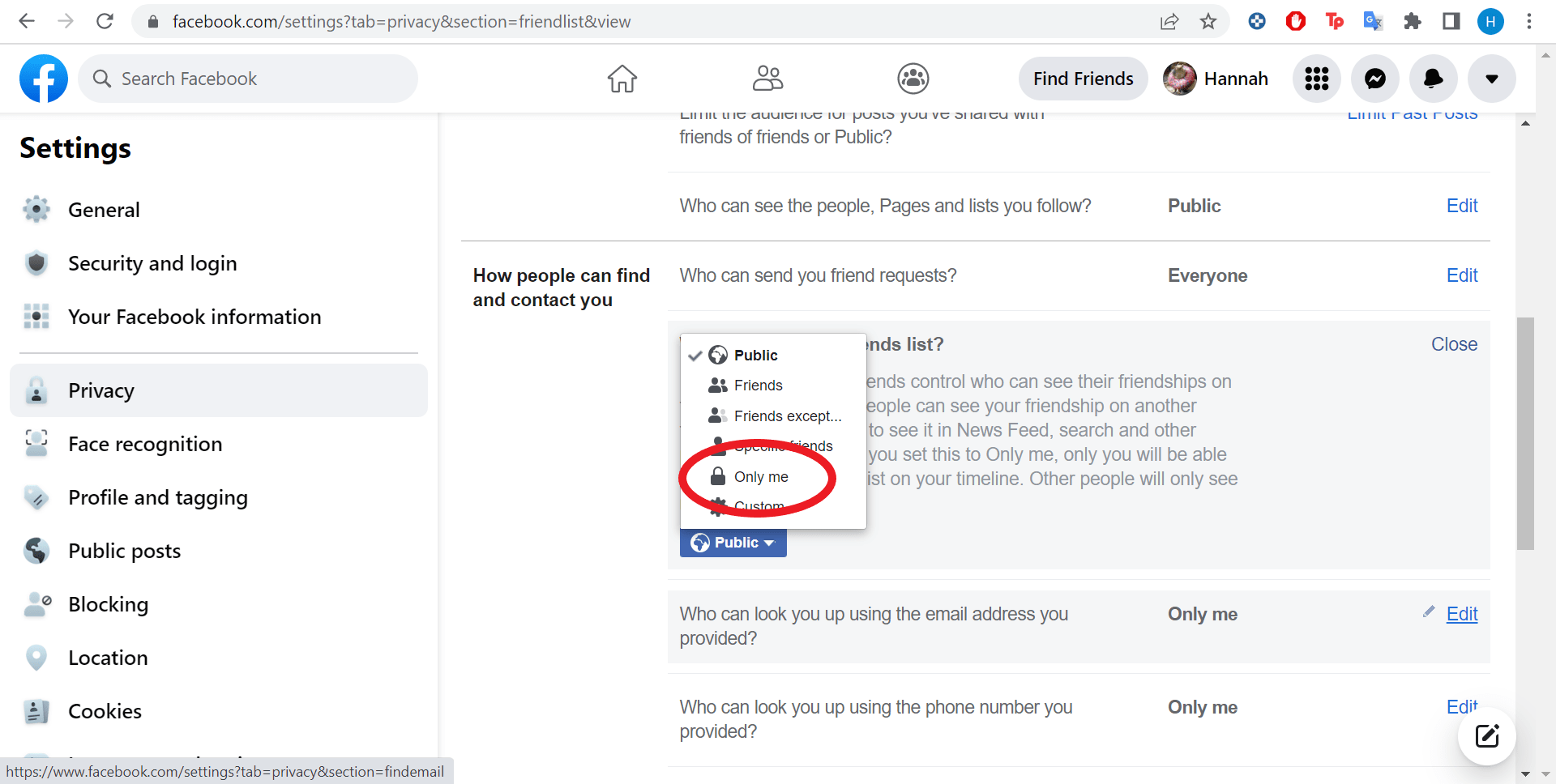The width and height of the screenshot is (1556, 784).
Task: Open the red shield extension icon
Action: tap(1296, 21)
